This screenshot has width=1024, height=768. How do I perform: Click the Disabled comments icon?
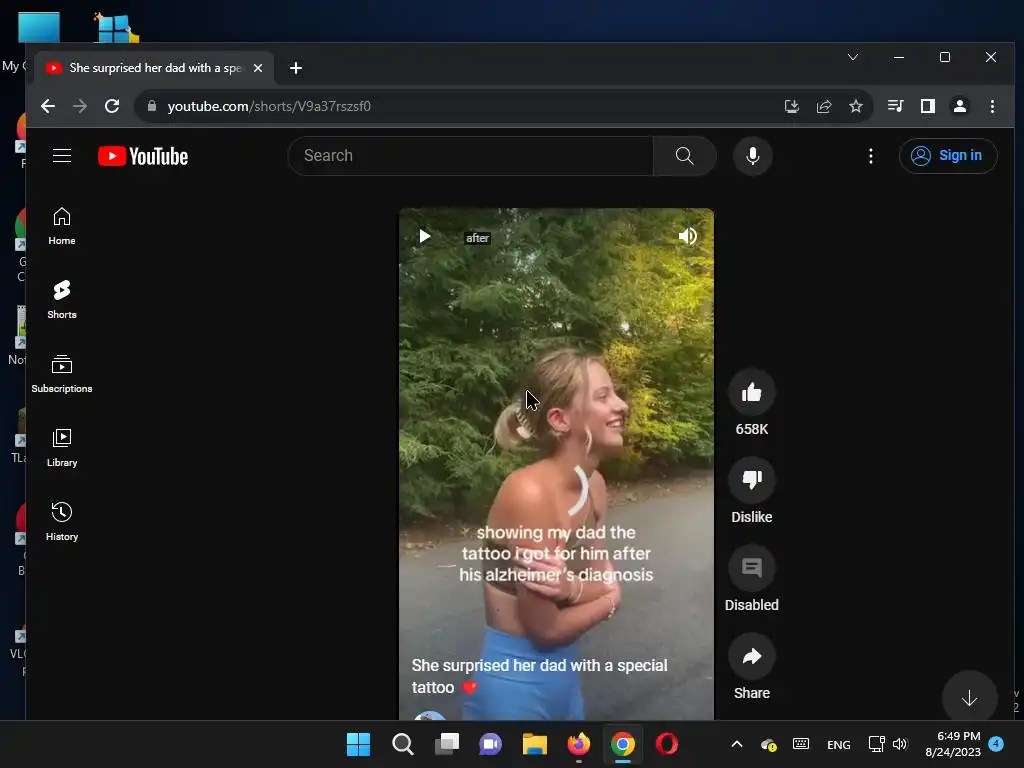pyautogui.click(x=752, y=568)
